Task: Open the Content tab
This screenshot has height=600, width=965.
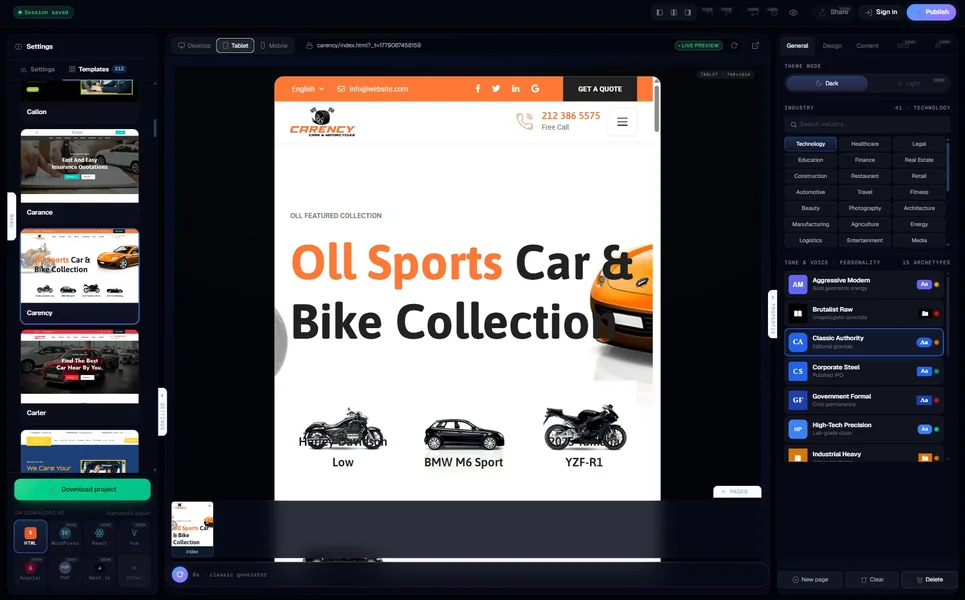Action: pyautogui.click(x=867, y=46)
